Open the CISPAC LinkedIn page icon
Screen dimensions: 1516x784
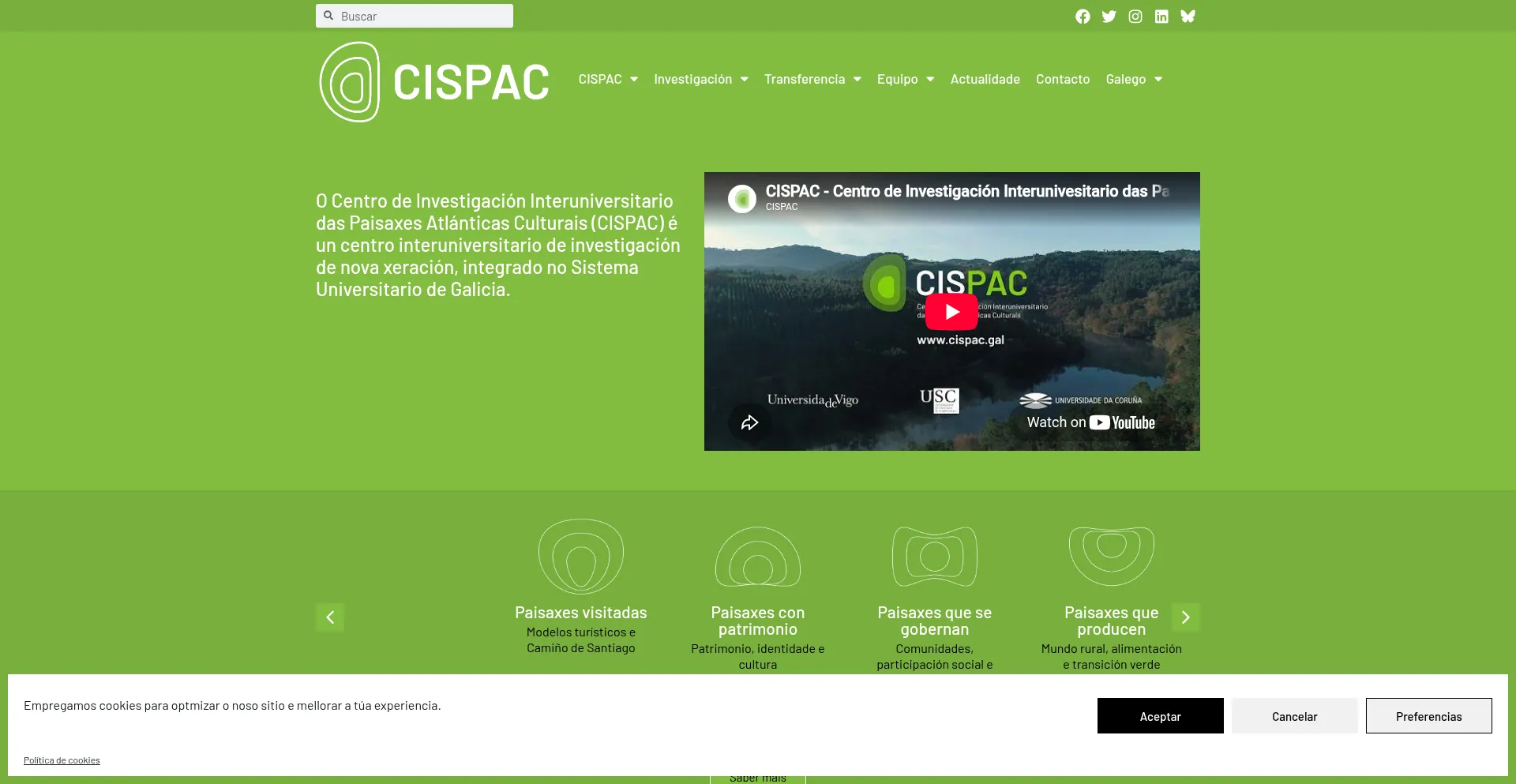1161,17
